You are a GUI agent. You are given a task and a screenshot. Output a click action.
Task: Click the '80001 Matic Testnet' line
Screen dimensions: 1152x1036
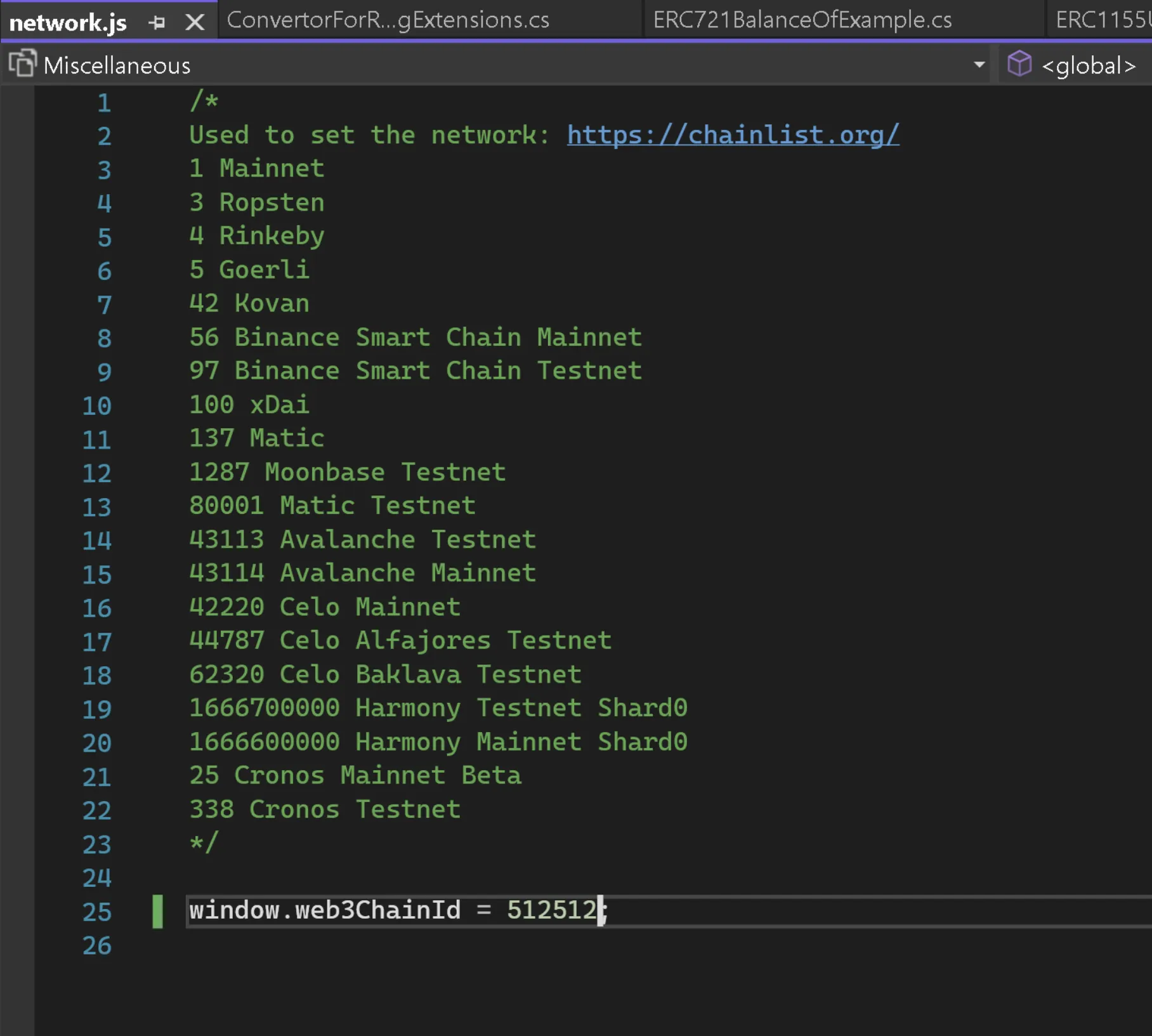click(x=332, y=506)
